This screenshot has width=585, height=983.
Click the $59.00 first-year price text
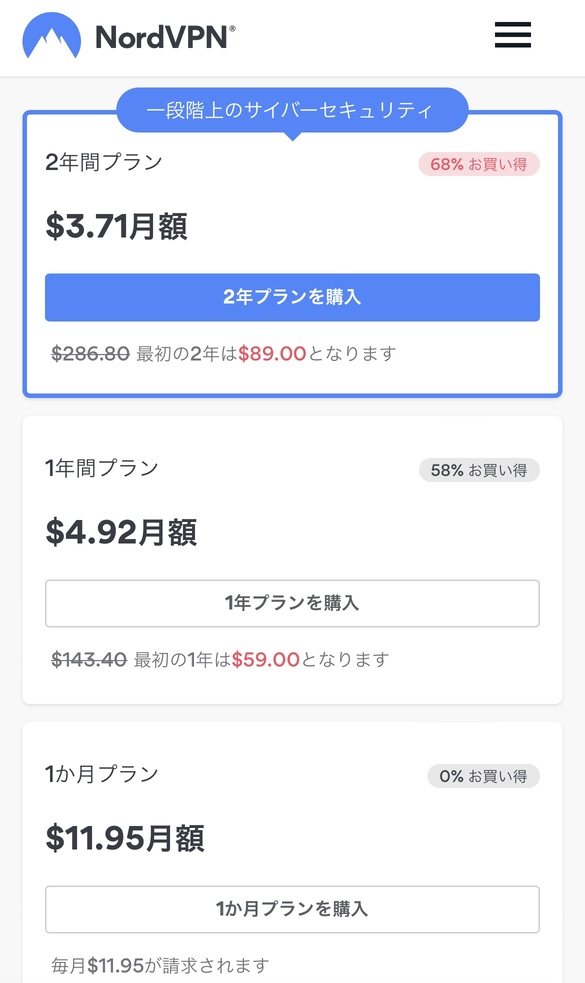(266, 660)
